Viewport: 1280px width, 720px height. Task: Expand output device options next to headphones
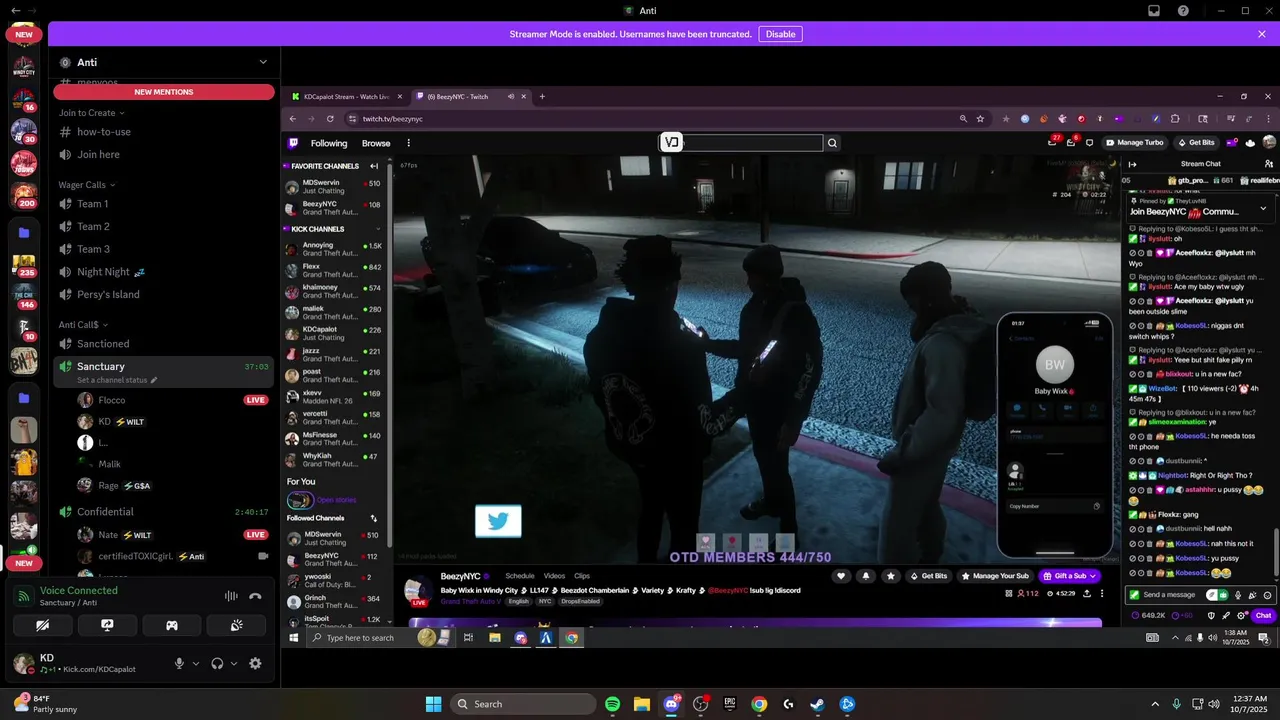[234, 664]
